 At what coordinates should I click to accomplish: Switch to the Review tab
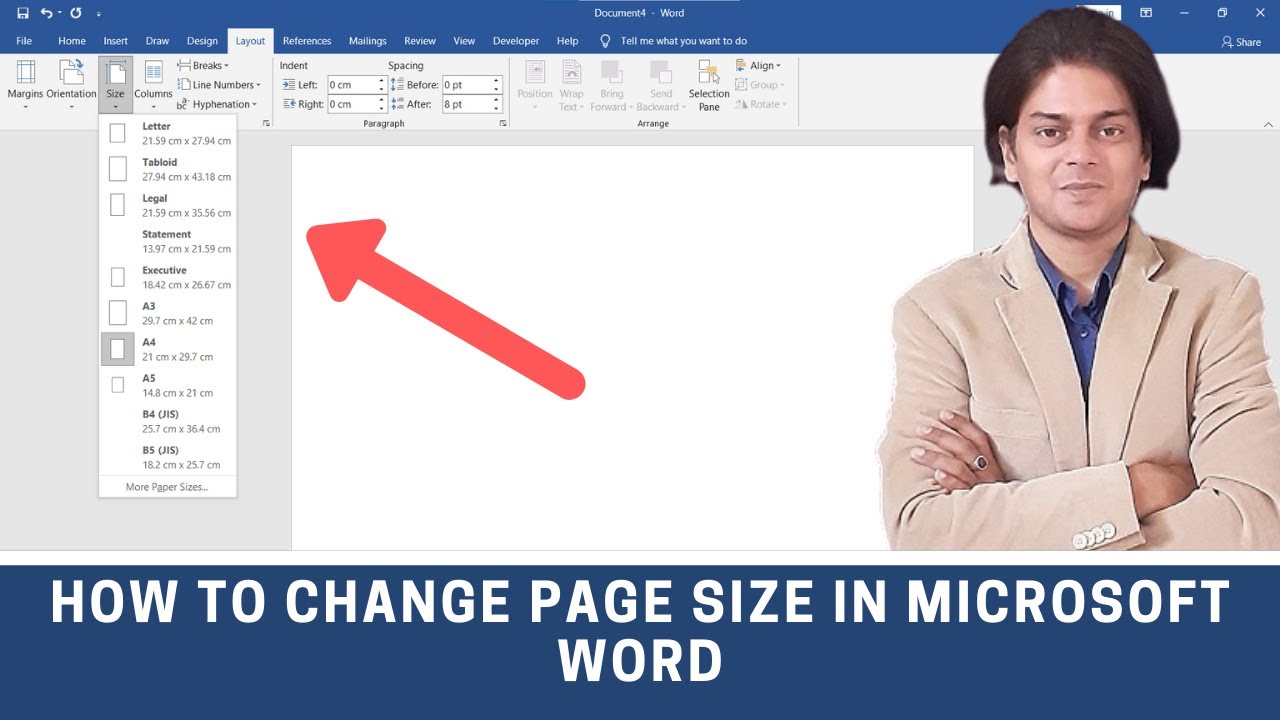click(420, 41)
